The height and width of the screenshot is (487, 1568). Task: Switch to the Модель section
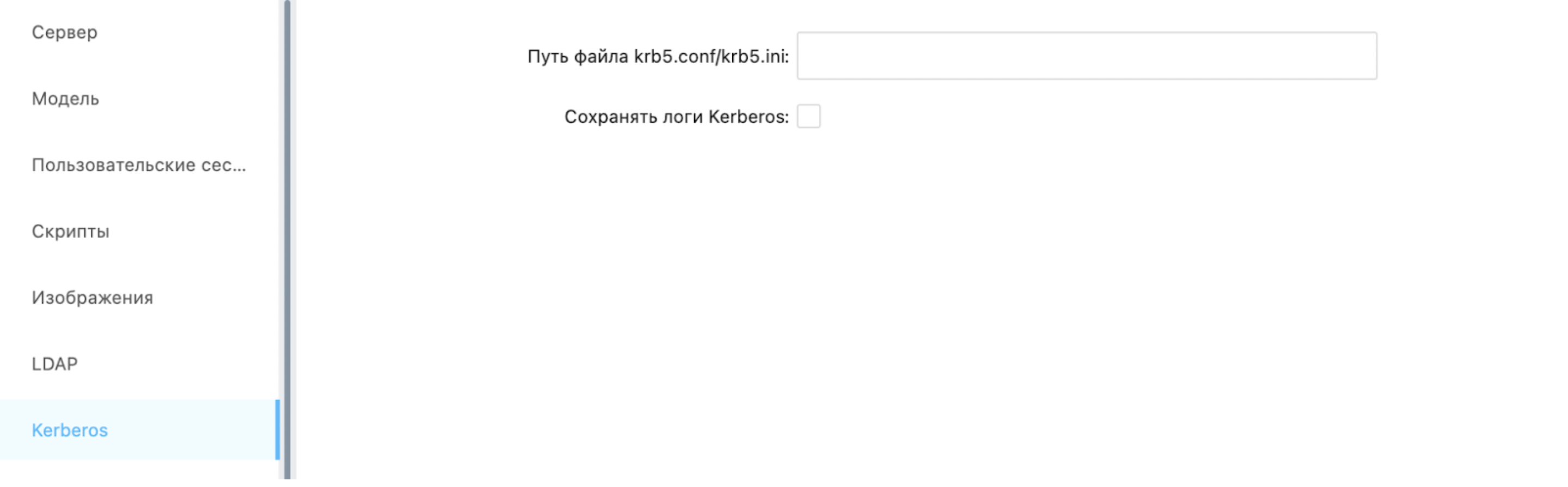click(65, 99)
